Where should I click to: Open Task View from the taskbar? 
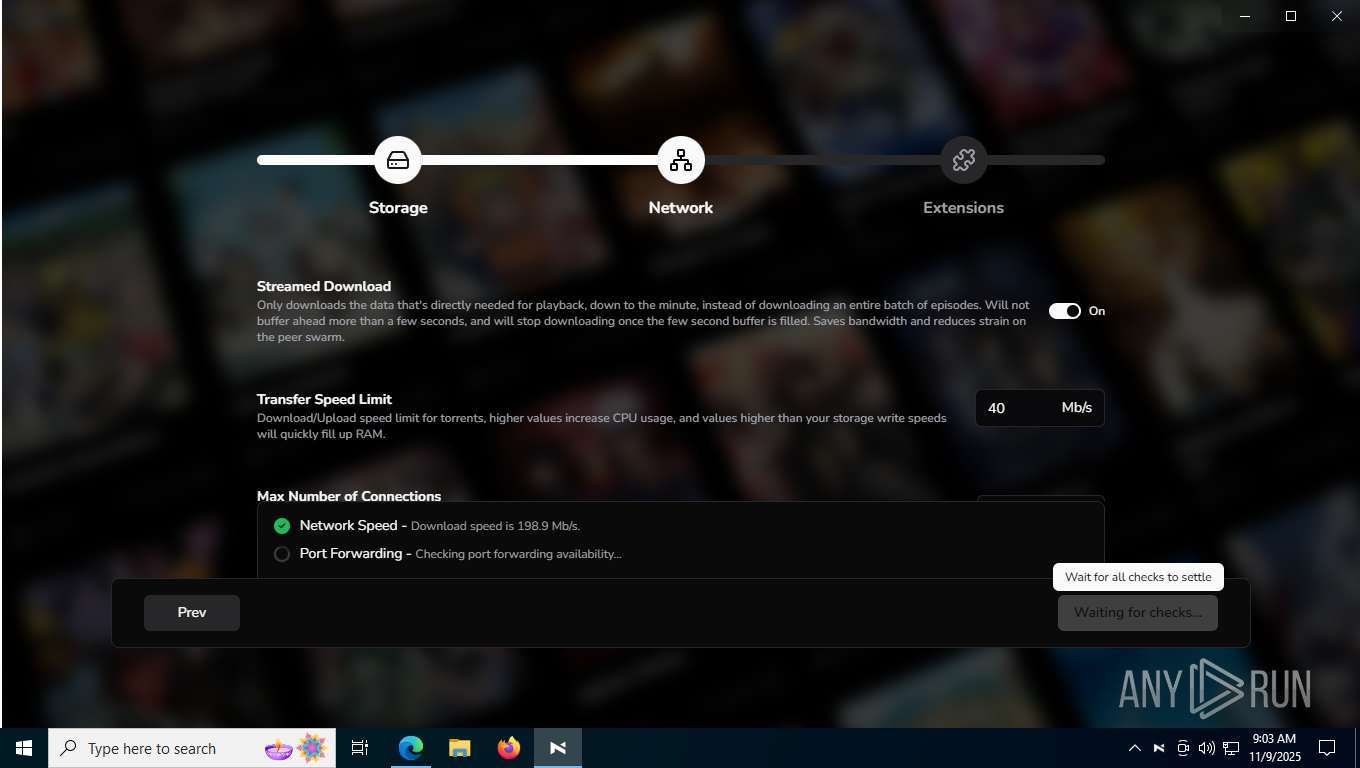click(360, 748)
